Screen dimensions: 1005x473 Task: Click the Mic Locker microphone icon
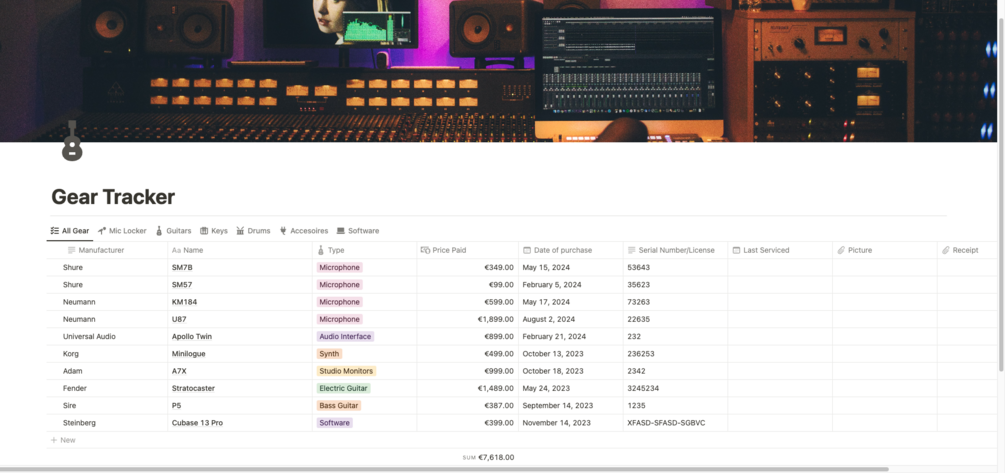click(x=102, y=231)
